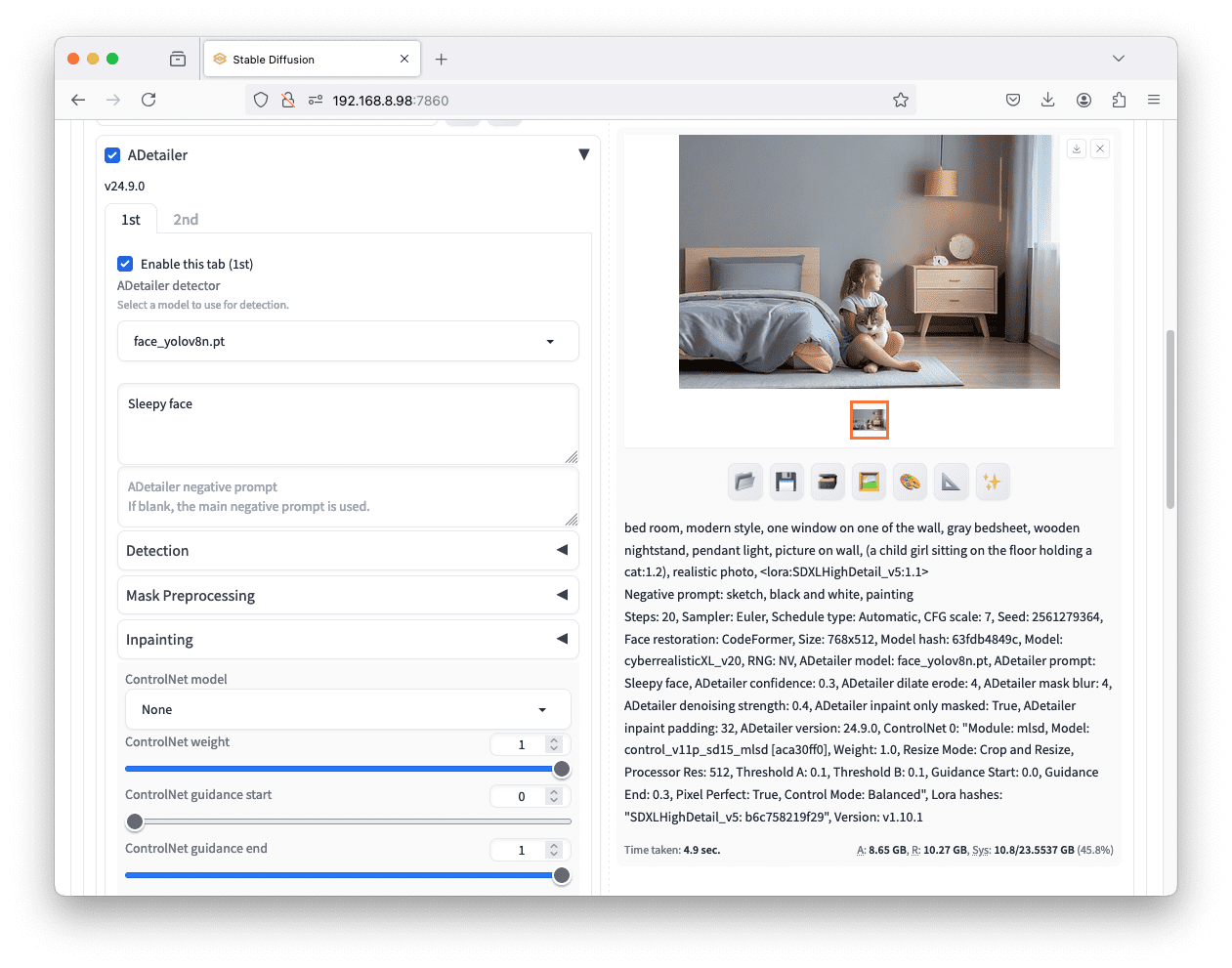
Task: Open the Firefox account icon
Action: click(1083, 100)
